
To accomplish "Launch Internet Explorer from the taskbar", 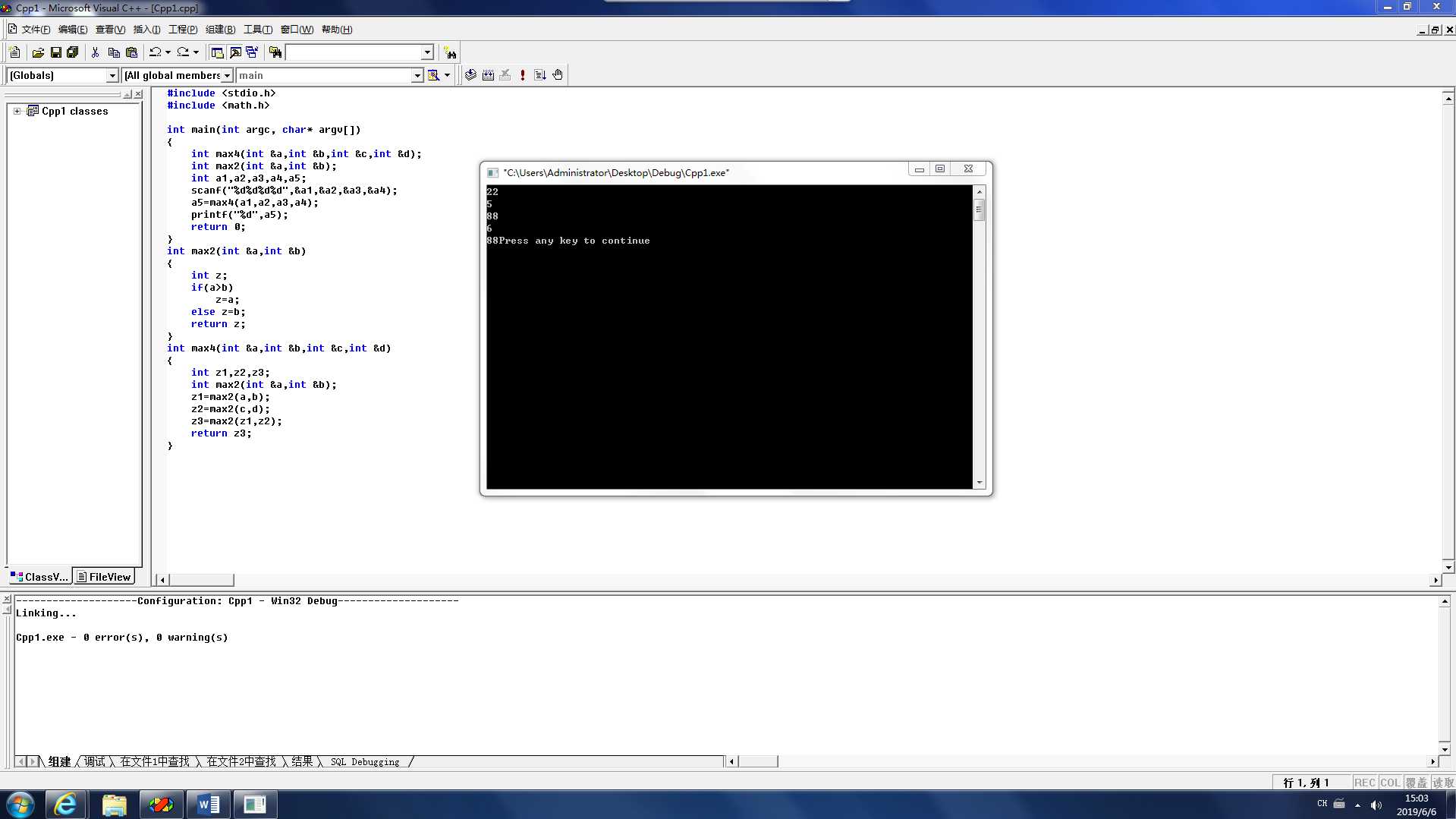I will coord(66,805).
